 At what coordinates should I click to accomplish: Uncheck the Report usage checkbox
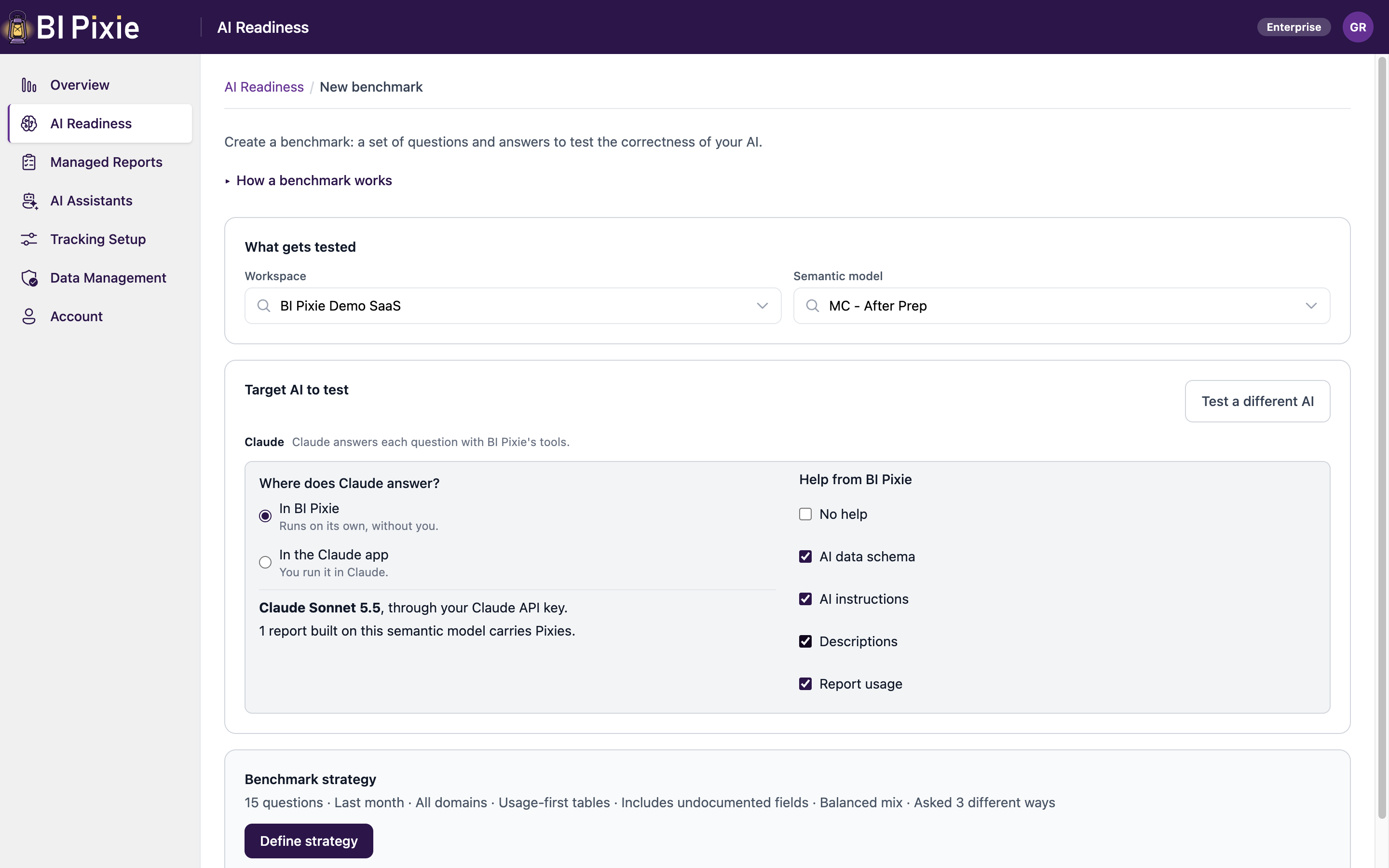(805, 684)
